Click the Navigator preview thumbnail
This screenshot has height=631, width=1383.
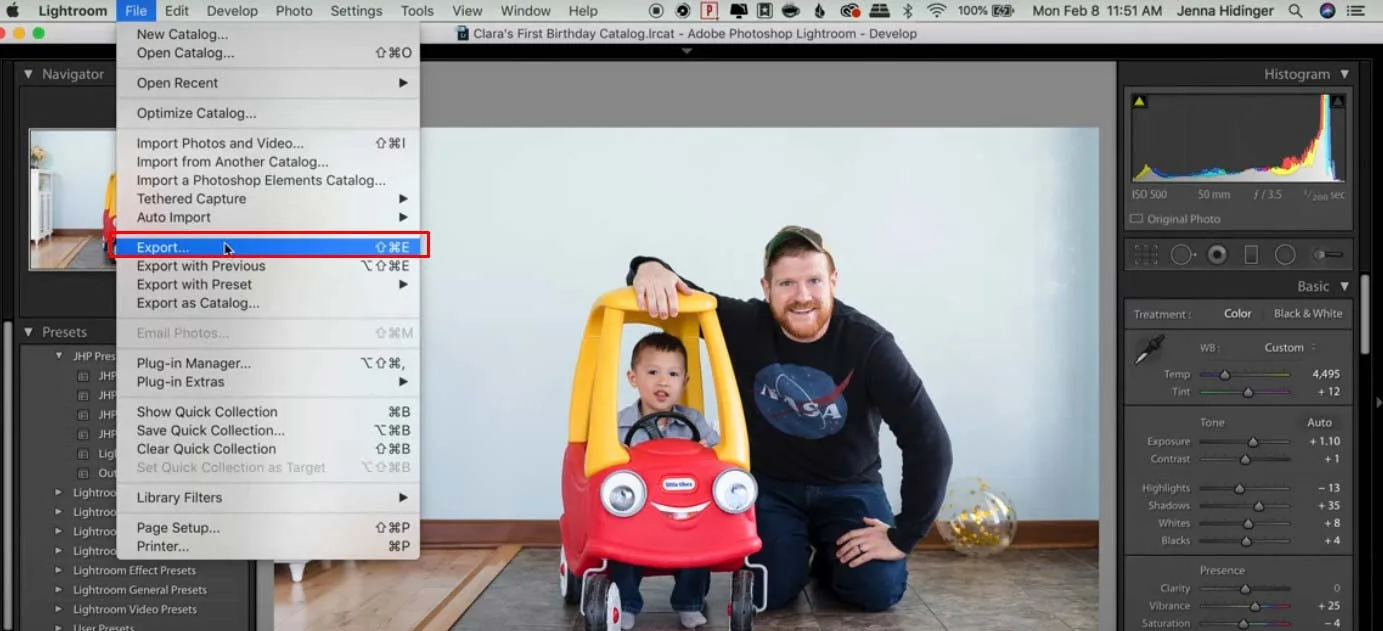72,199
